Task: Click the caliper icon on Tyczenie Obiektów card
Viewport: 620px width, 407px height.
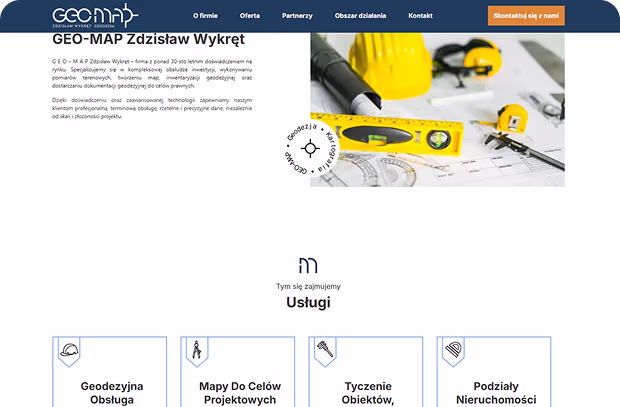Action: point(325,349)
